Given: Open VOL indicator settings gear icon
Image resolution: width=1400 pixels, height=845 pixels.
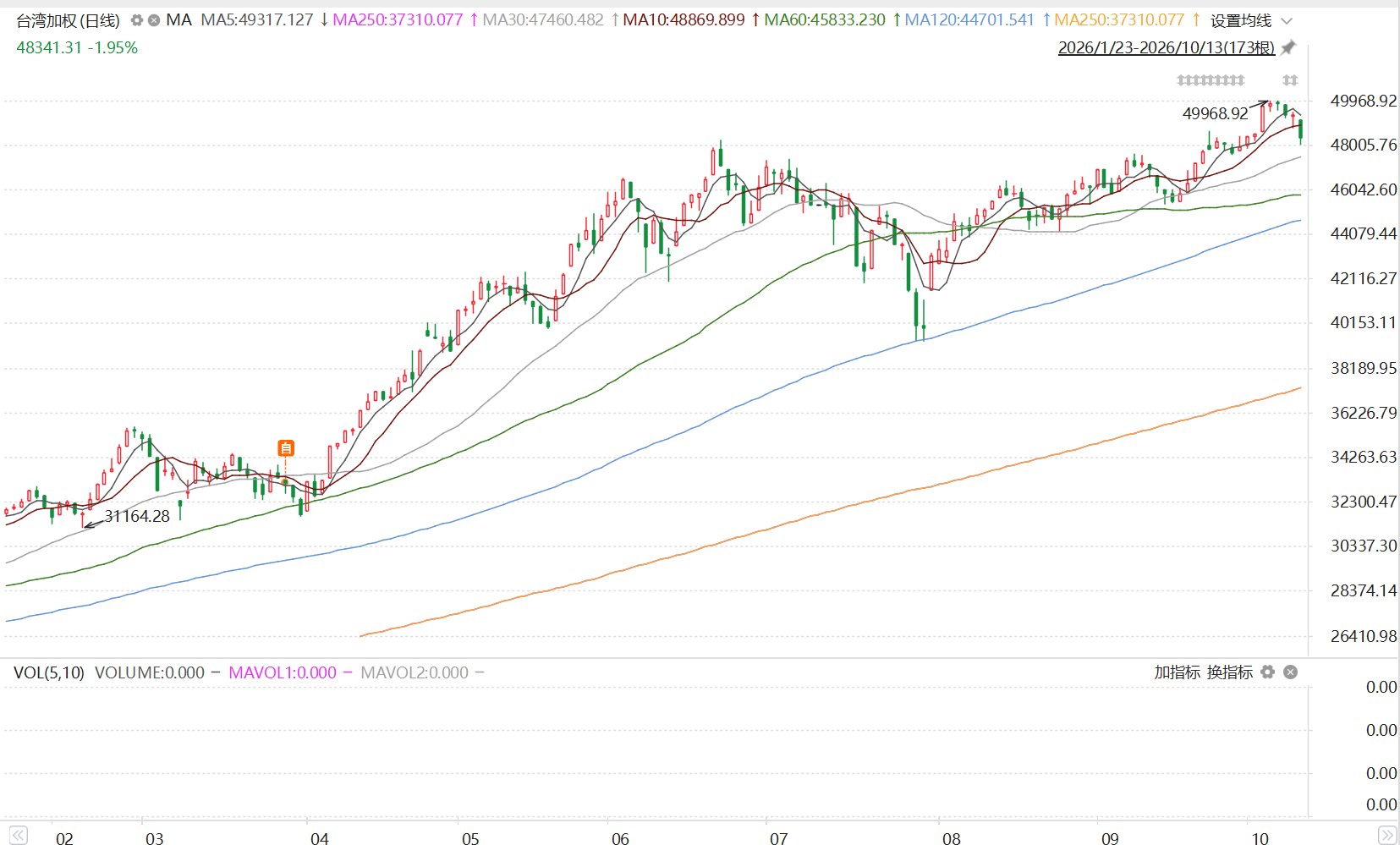Looking at the screenshot, I should [1267, 672].
